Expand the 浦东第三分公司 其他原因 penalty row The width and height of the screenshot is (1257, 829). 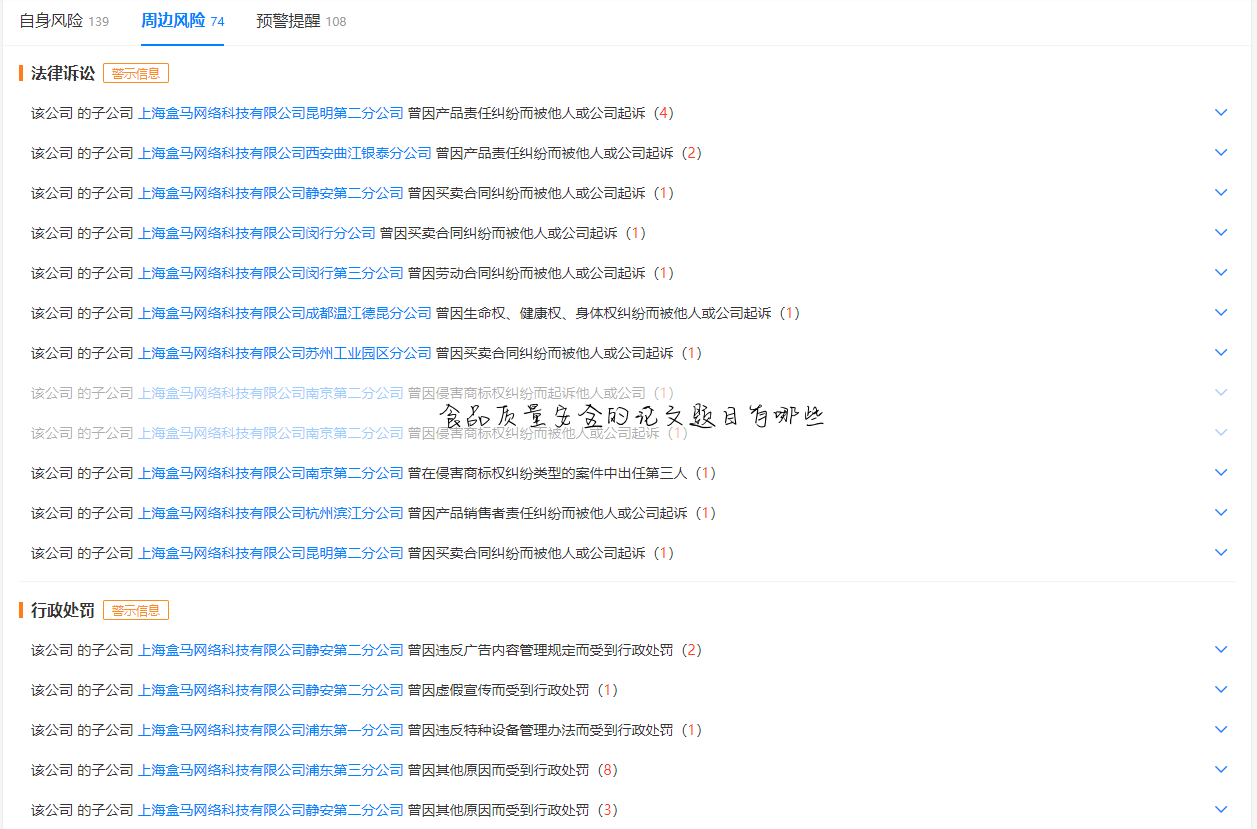pyautogui.click(x=1221, y=770)
